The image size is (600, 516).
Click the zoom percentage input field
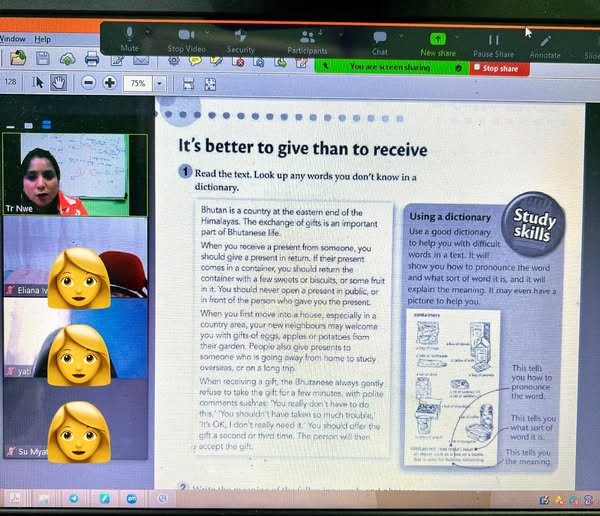[137, 84]
